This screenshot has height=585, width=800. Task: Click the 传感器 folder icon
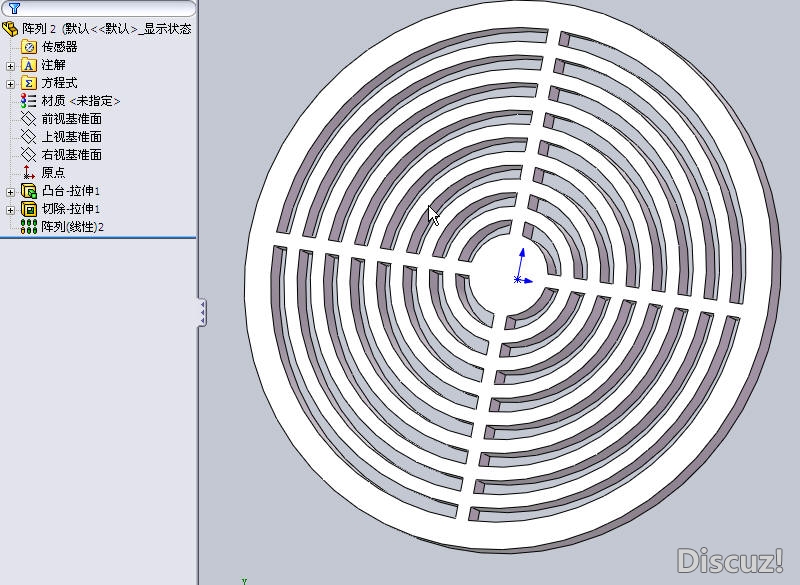click(29, 47)
